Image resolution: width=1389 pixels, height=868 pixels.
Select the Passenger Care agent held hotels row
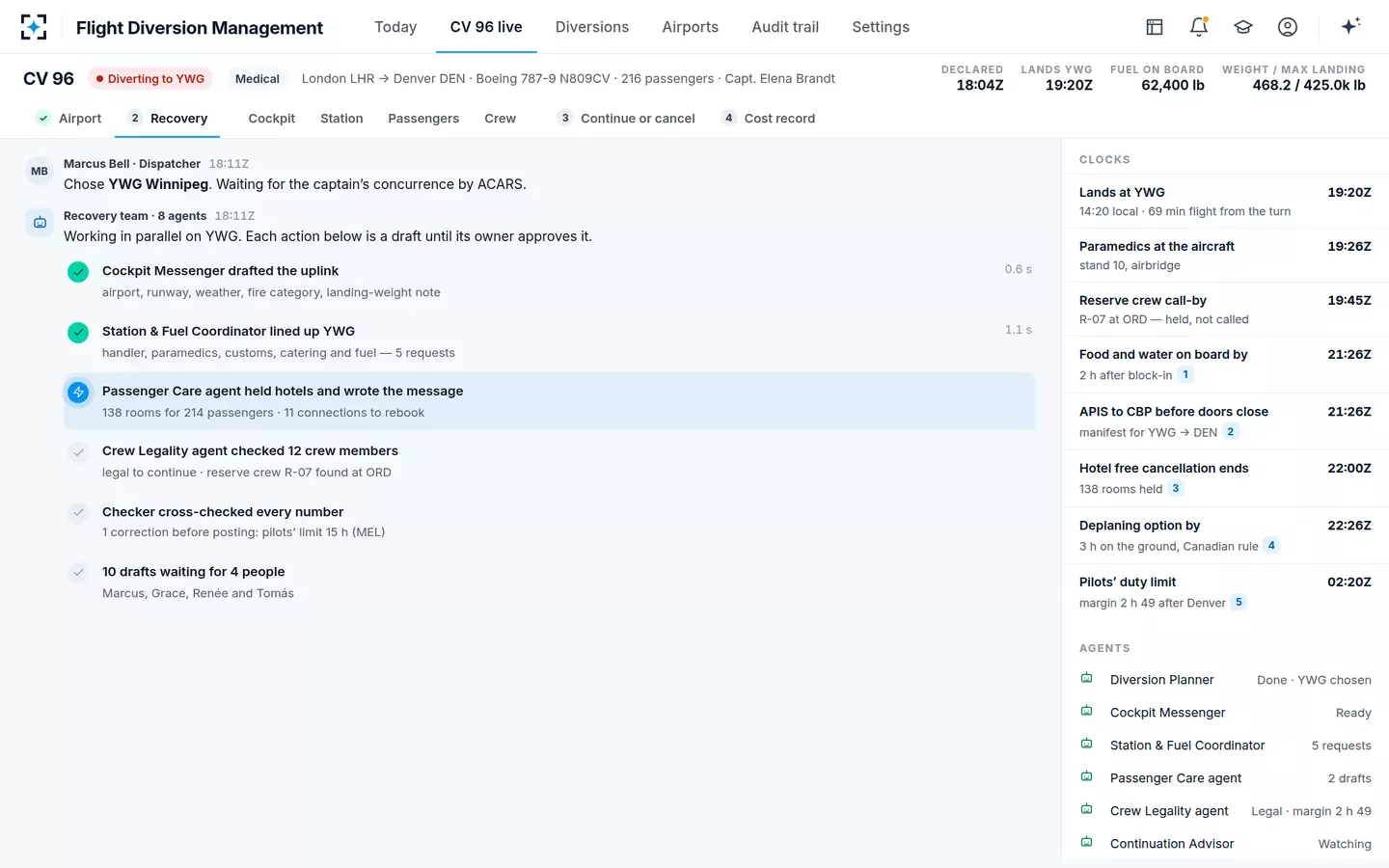(550, 401)
